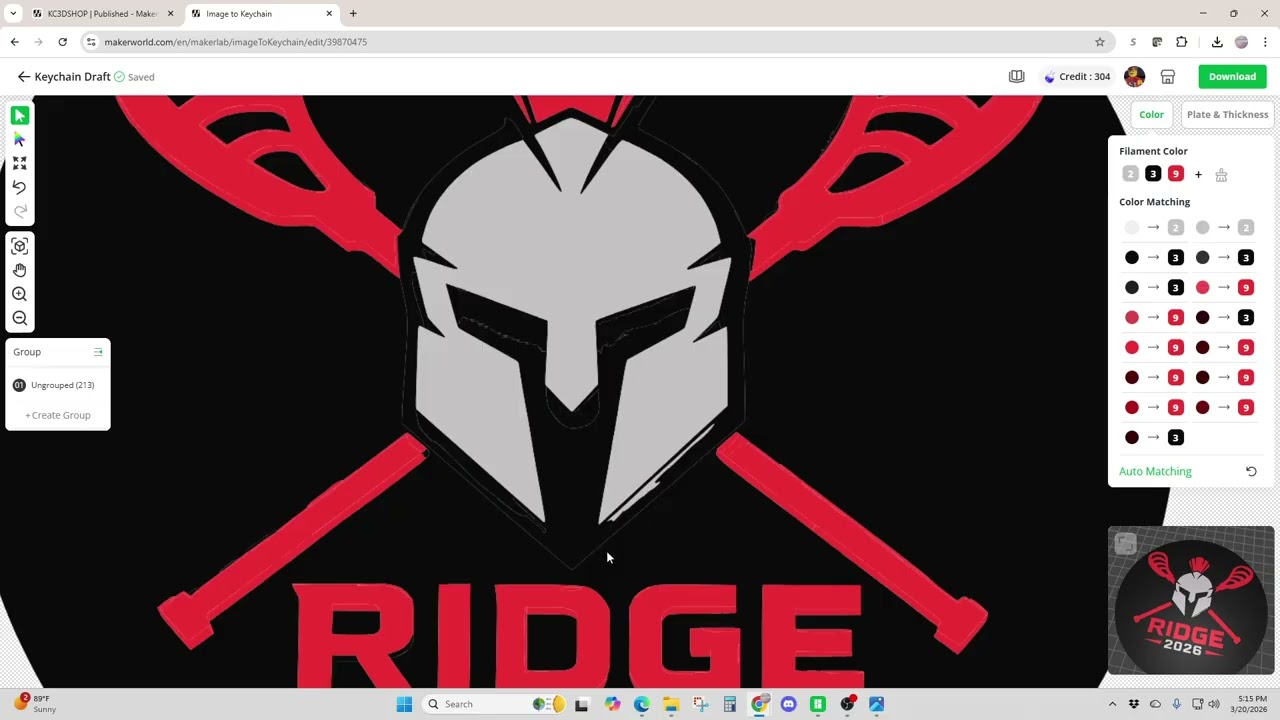Choose the color-based selection tool
Image resolution: width=1280 pixels, height=720 pixels.
pyautogui.click(x=19, y=140)
